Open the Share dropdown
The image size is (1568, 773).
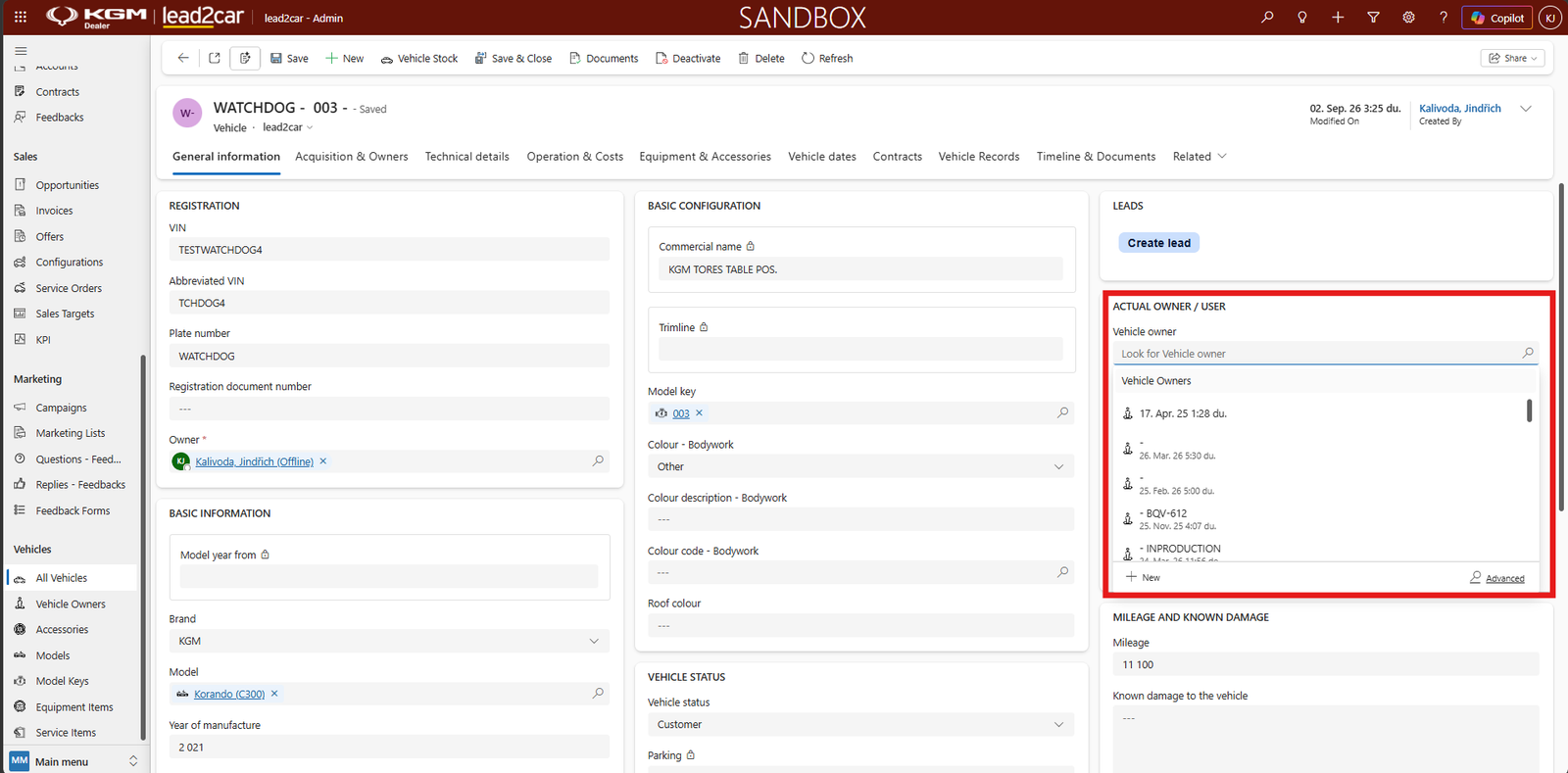pos(1513,58)
